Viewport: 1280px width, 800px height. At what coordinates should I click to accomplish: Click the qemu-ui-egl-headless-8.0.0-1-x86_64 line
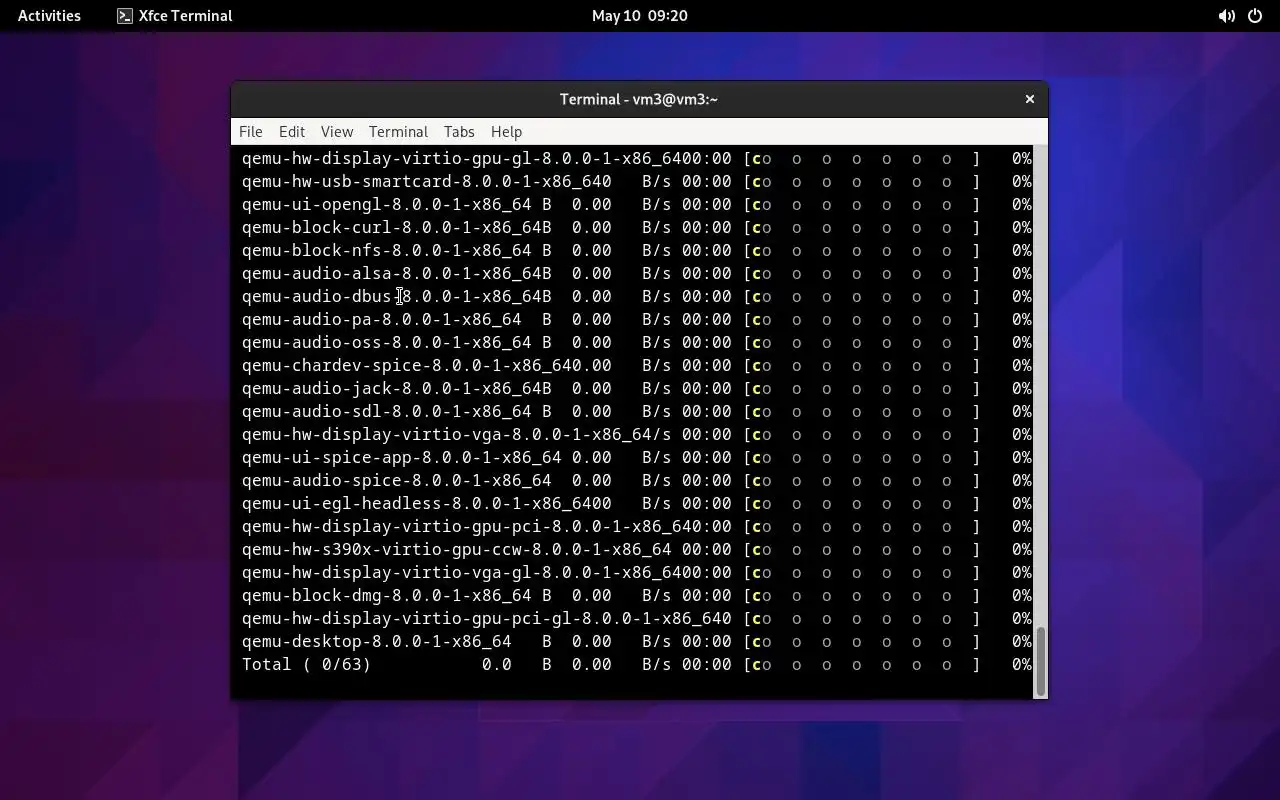point(636,504)
